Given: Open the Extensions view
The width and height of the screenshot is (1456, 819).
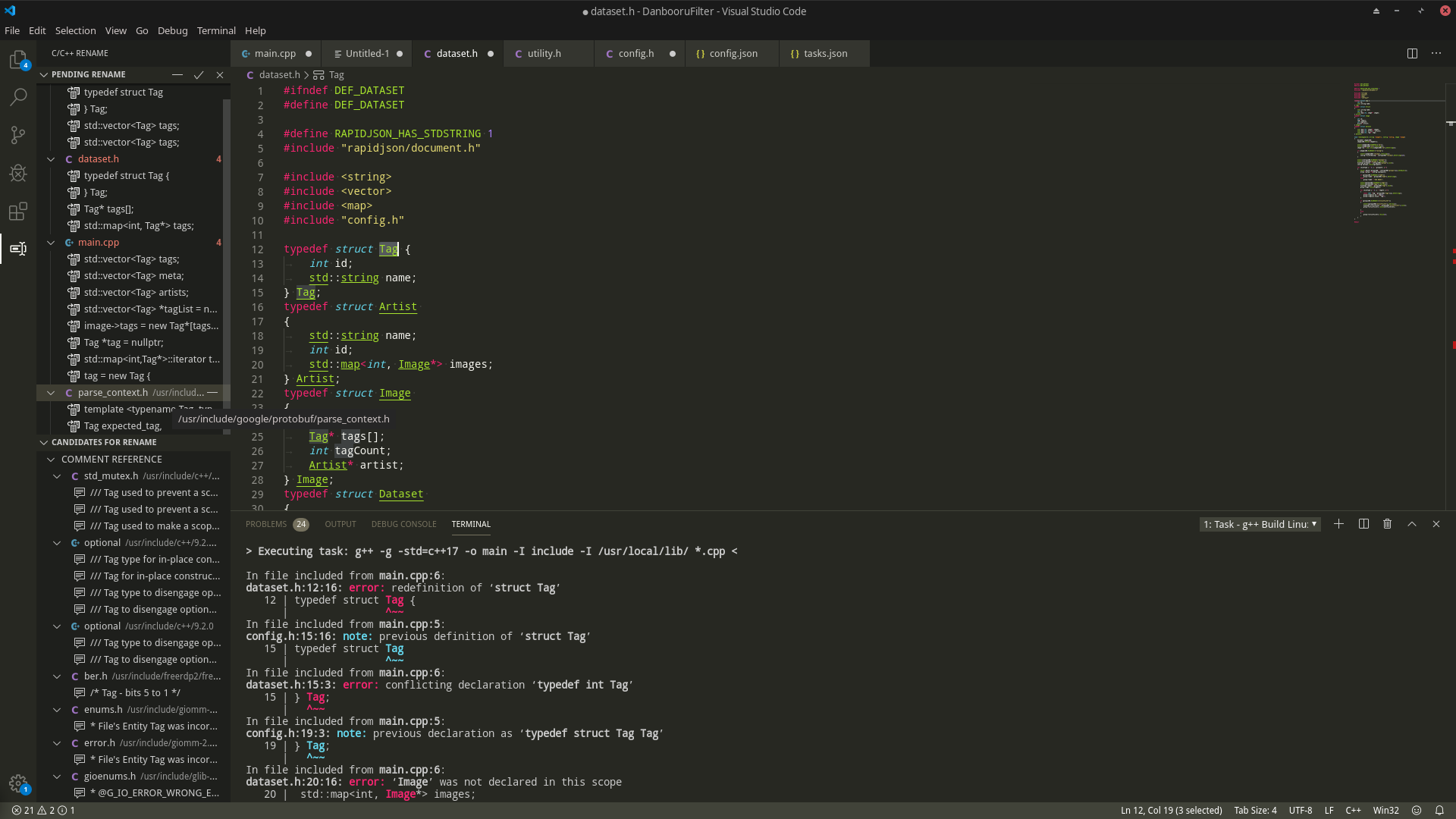Looking at the screenshot, I should point(18,212).
